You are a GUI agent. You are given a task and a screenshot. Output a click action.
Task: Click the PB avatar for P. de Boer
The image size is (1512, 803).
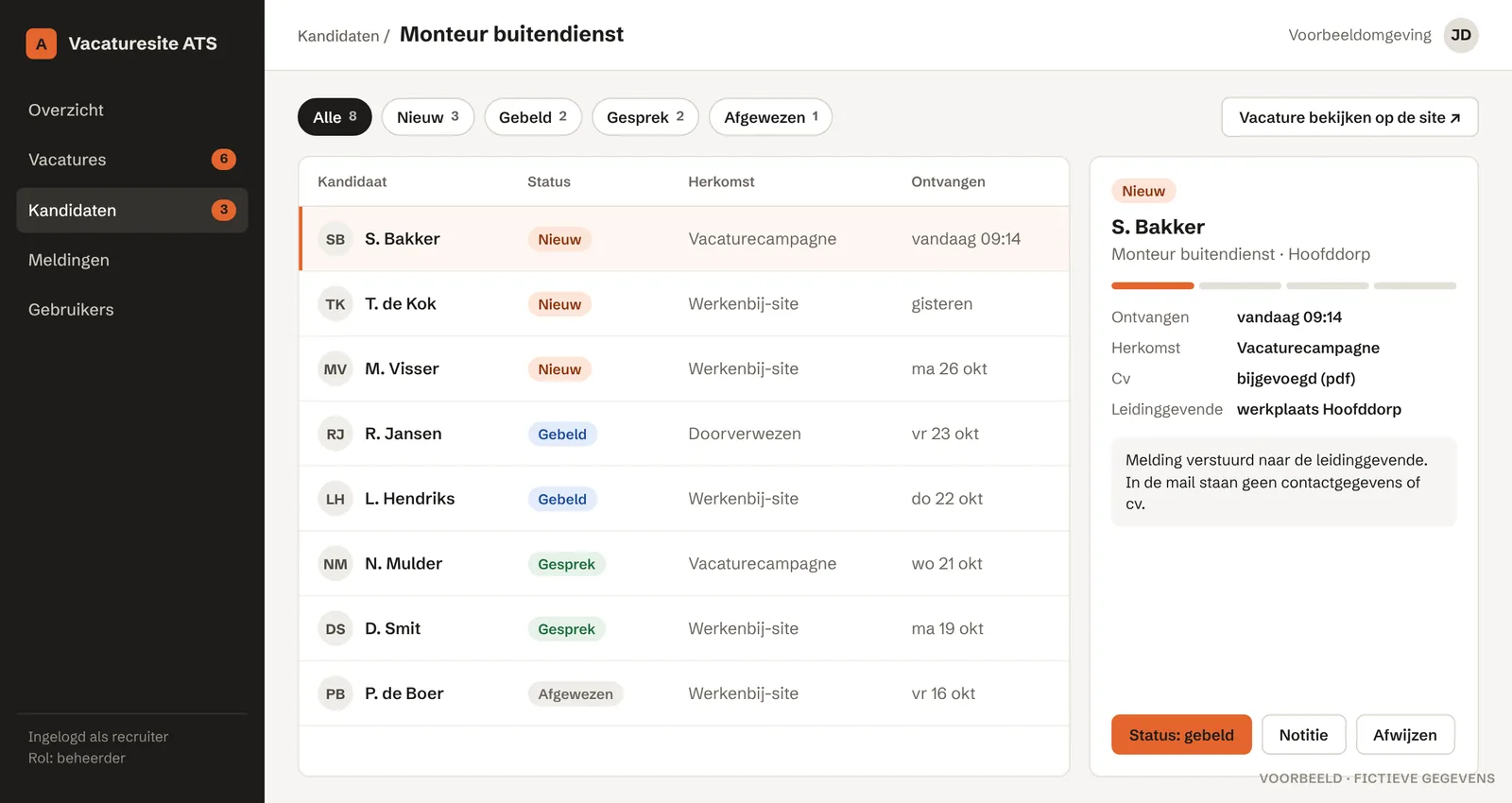coord(335,693)
